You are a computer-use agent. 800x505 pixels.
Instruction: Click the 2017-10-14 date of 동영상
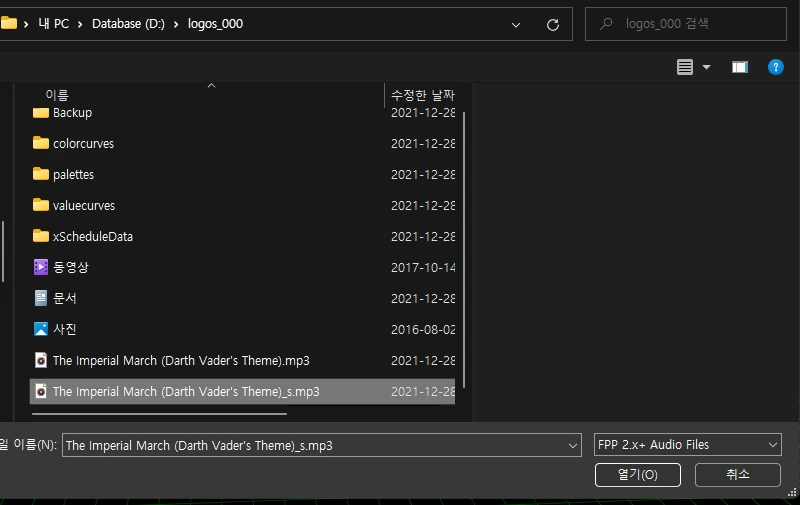(x=423, y=267)
